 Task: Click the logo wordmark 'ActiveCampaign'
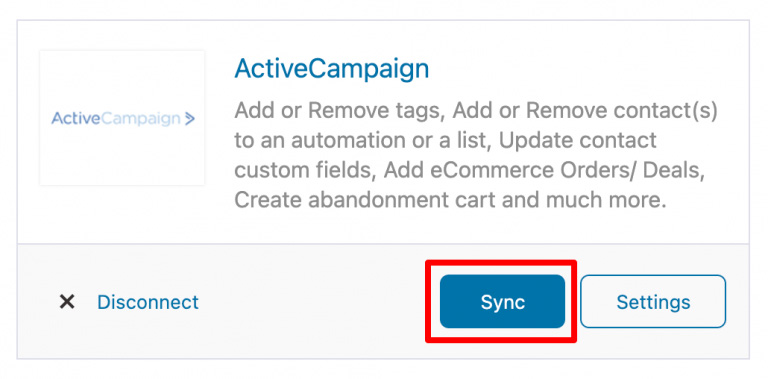click(x=116, y=118)
